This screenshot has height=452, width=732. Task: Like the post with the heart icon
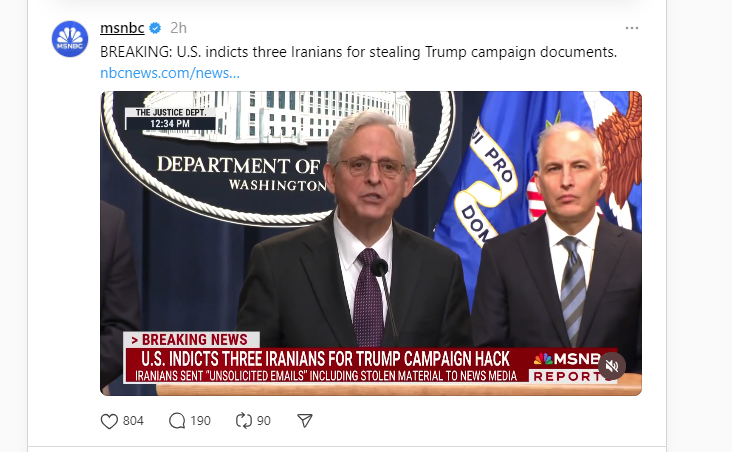point(110,421)
